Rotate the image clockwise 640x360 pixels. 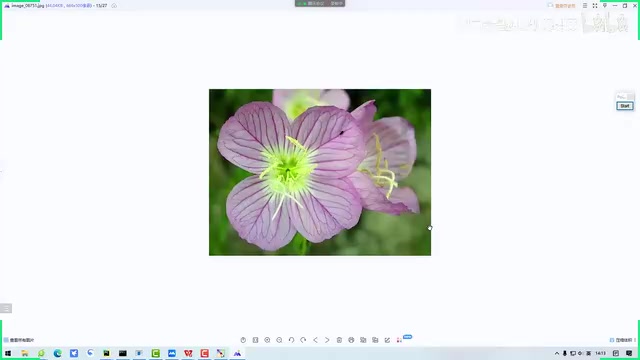(x=303, y=340)
